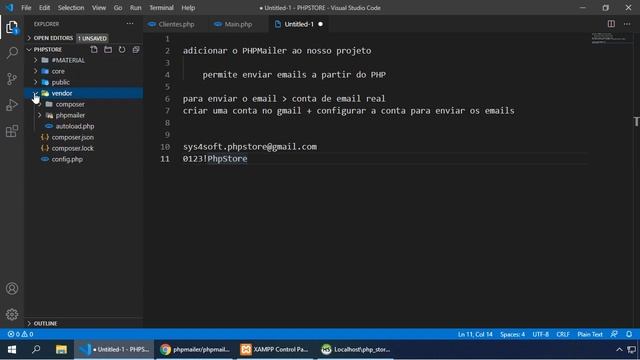640x360 pixels.
Task: Open Accounts menu in activity bar
Action: (12, 289)
